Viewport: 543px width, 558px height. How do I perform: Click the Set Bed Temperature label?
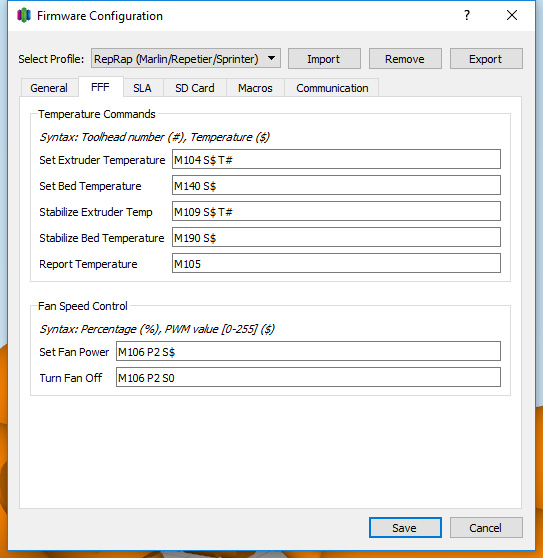coord(90,186)
